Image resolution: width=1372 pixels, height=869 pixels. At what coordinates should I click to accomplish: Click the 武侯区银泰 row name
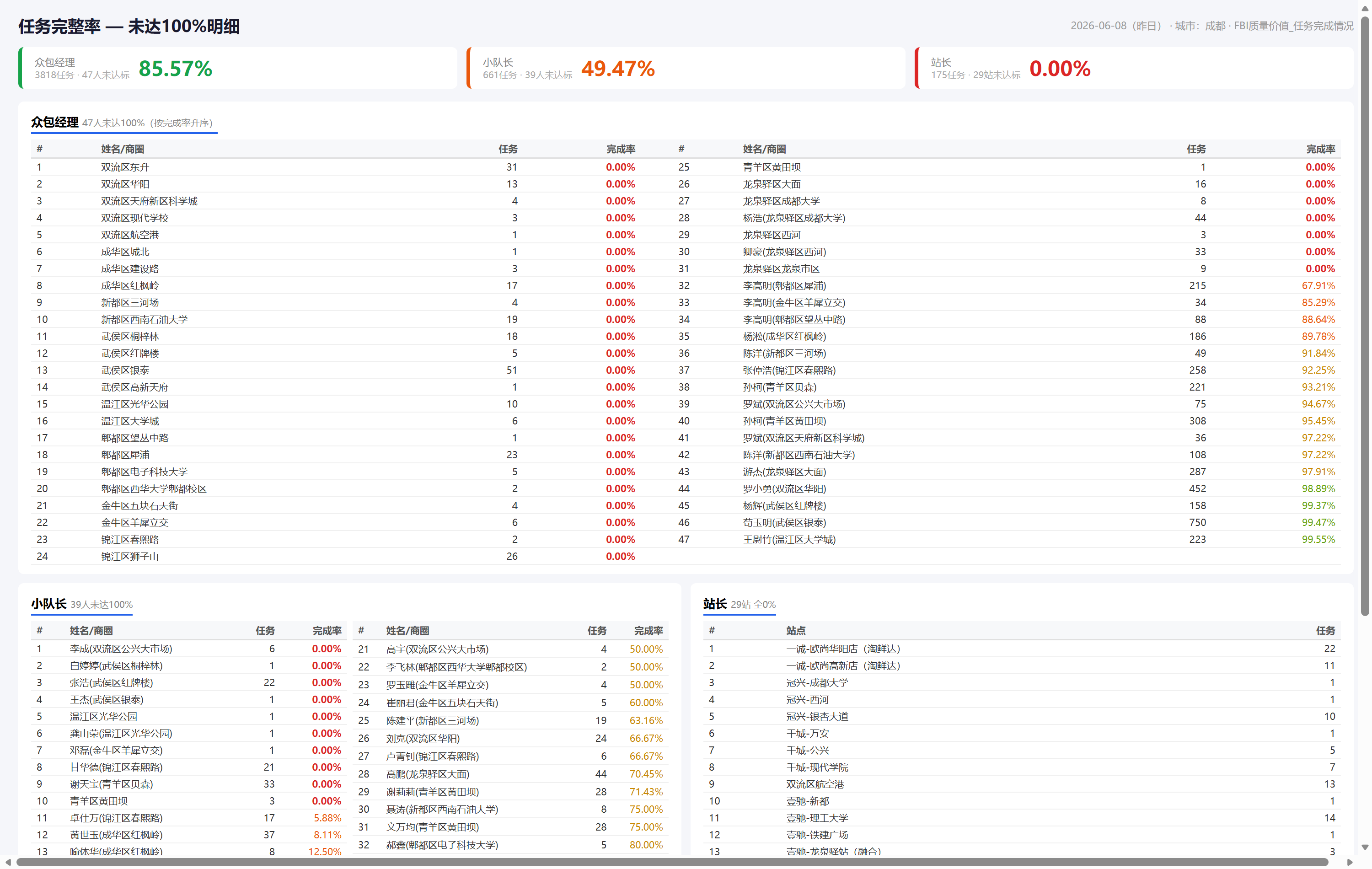click(x=125, y=370)
